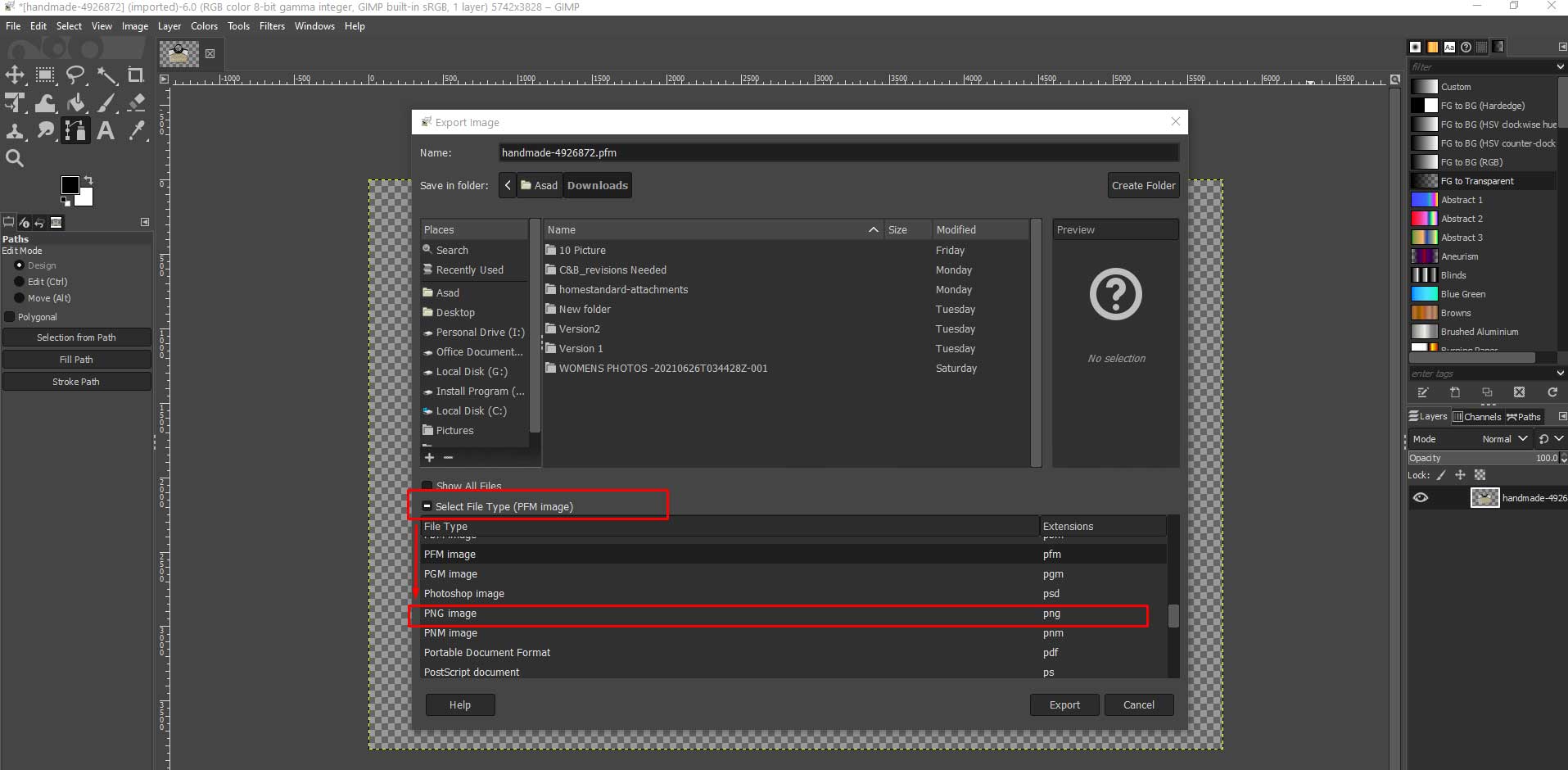Switch to the Channels tab
The width and height of the screenshot is (1568, 770).
pos(1478,416)
